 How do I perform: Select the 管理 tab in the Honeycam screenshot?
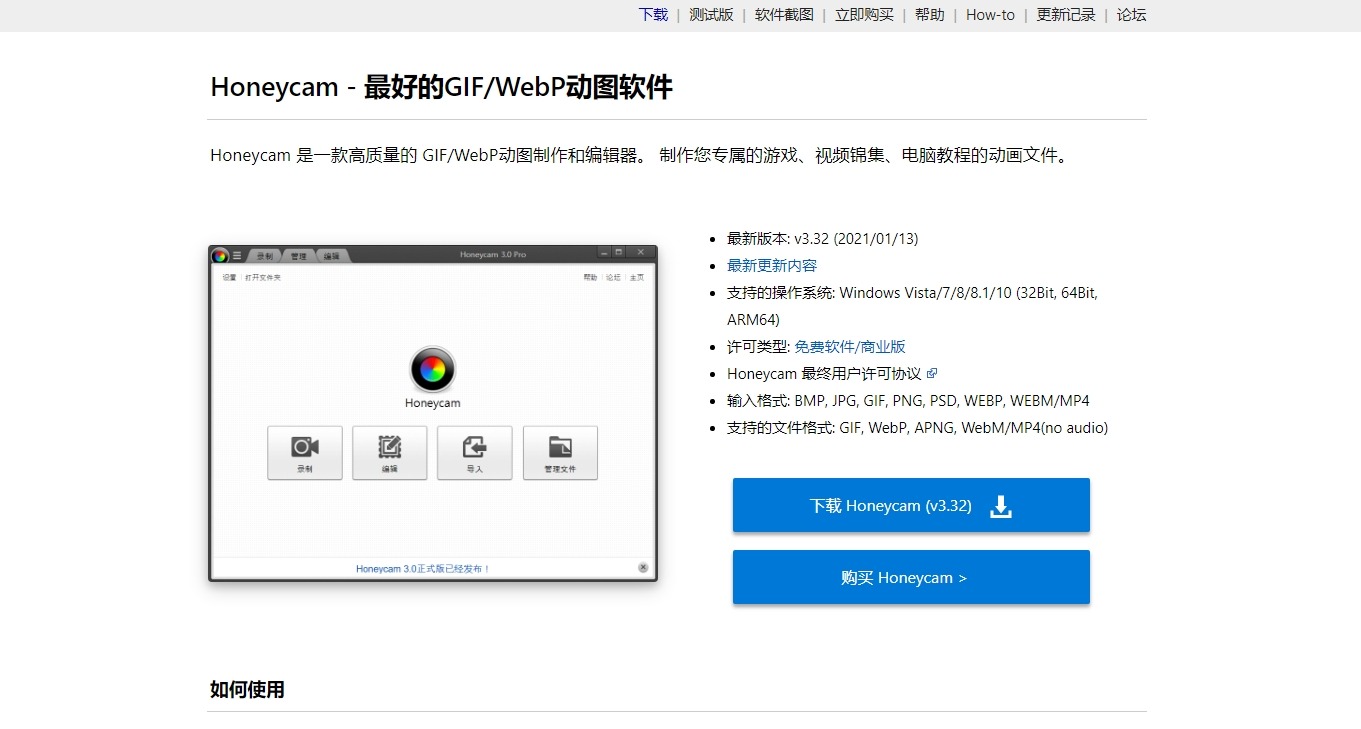click(x=298, y=256)
